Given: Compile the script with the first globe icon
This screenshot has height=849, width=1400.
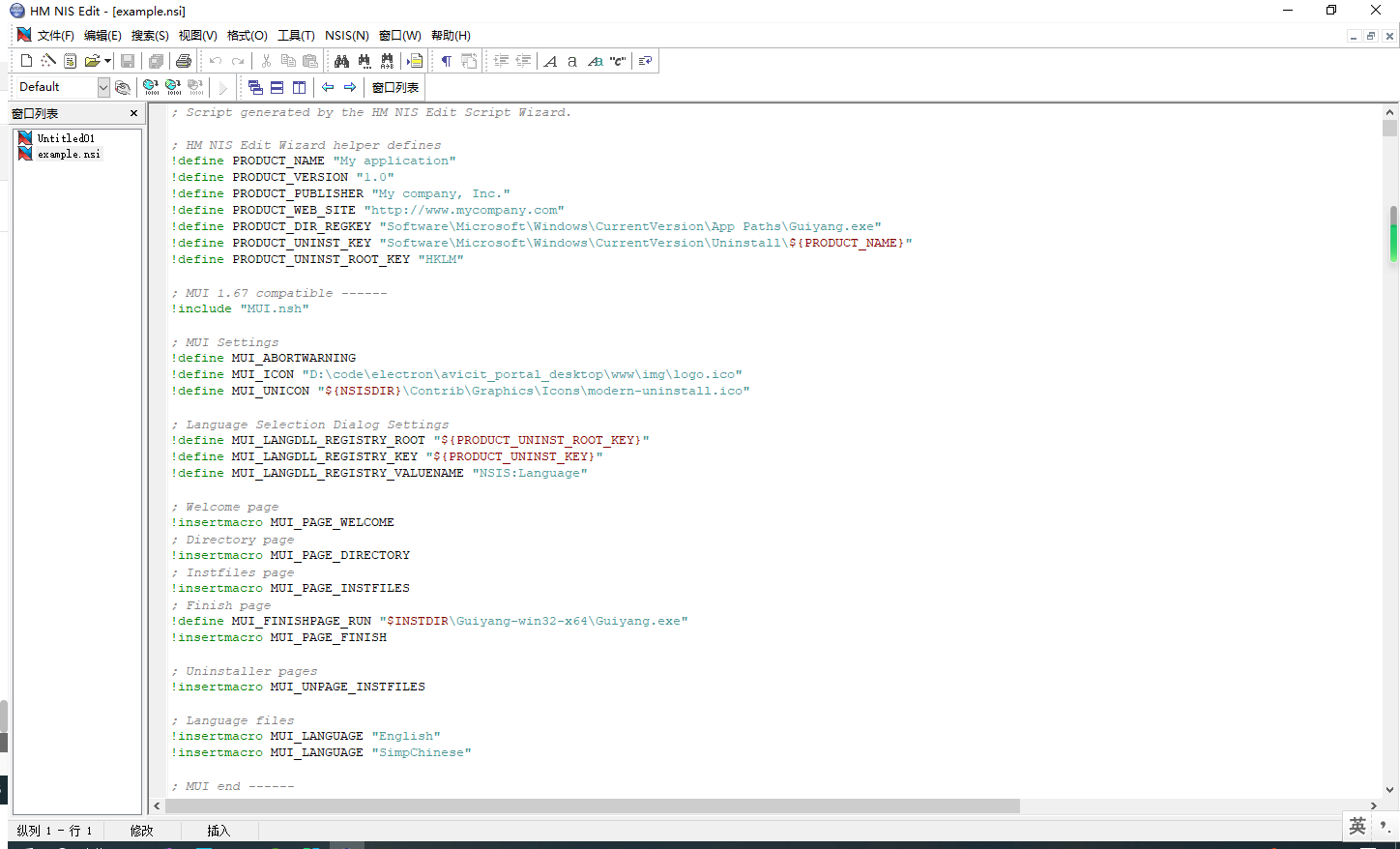Looking at the screenshot, I should click(x=151, y=87).
